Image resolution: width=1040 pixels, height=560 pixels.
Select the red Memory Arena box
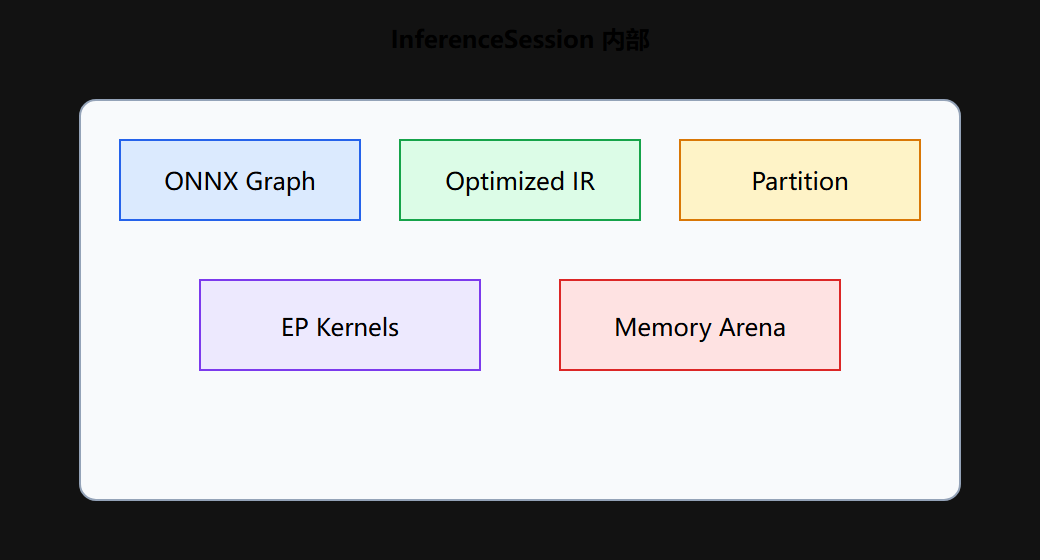700,325
